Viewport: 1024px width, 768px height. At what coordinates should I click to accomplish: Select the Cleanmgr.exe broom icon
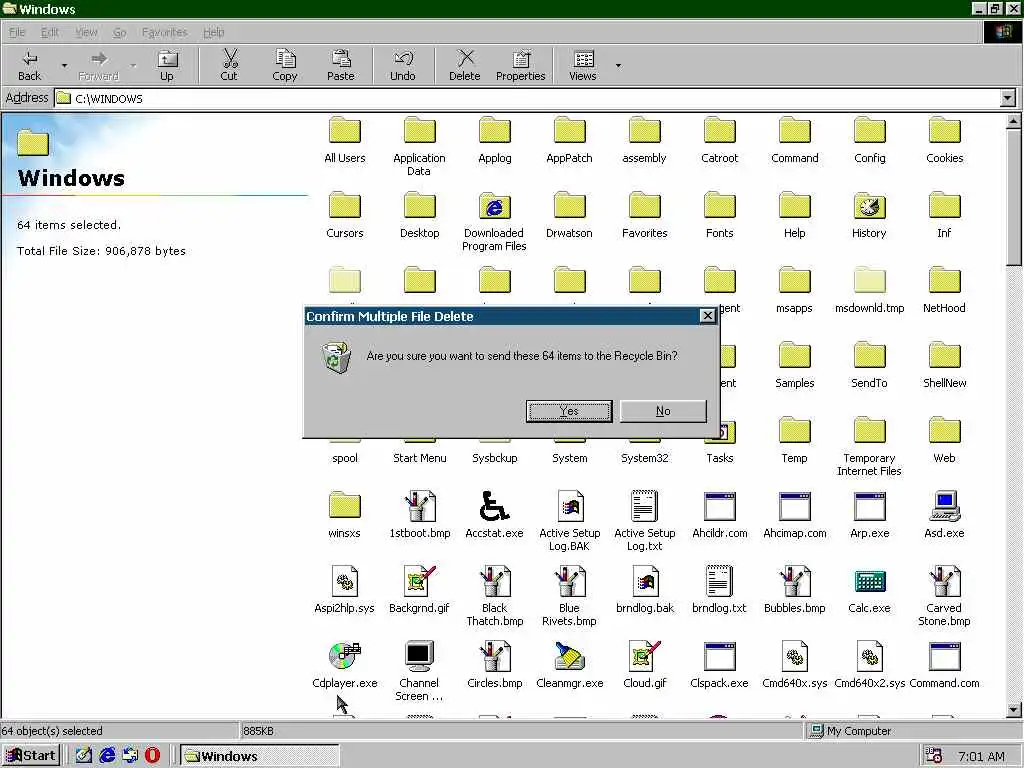pyautogui.click(x=569, y=656)
